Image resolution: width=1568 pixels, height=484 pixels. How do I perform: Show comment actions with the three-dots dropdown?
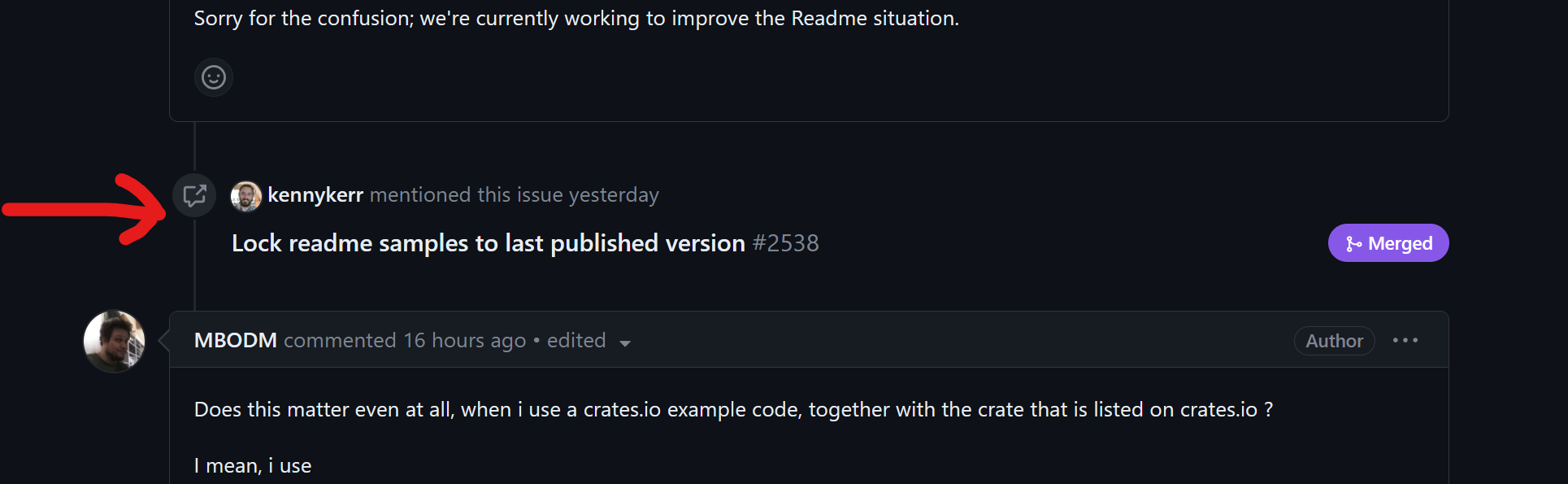[1405, 340]
